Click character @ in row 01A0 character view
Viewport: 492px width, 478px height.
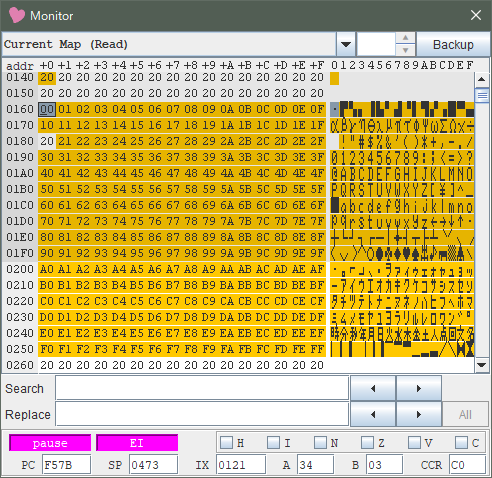coord(334,173)
